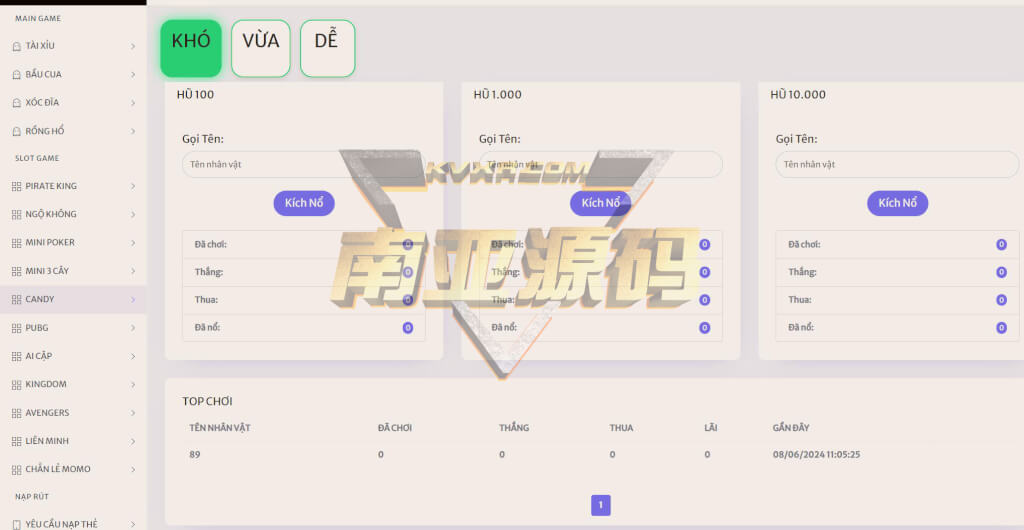
Task: Click the Avengers grid icon
Action: (x=16, y=413)
